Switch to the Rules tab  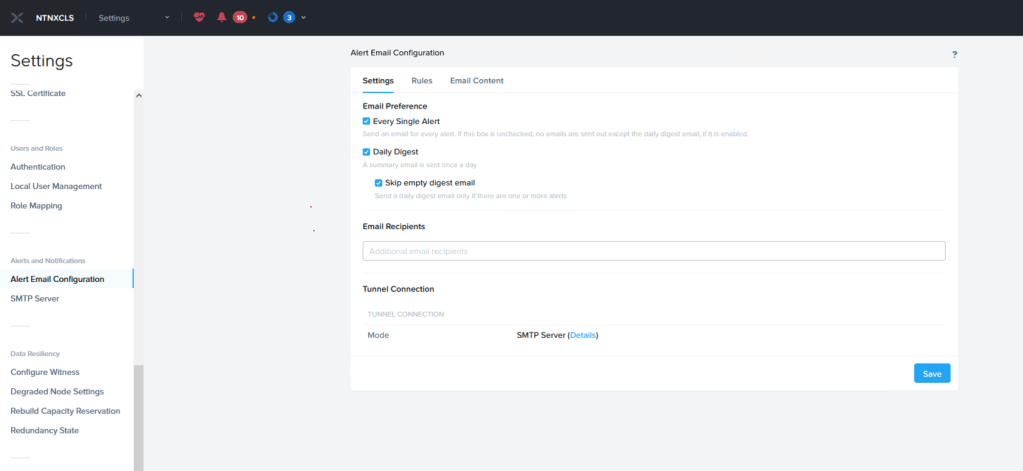tap(421, 80)
